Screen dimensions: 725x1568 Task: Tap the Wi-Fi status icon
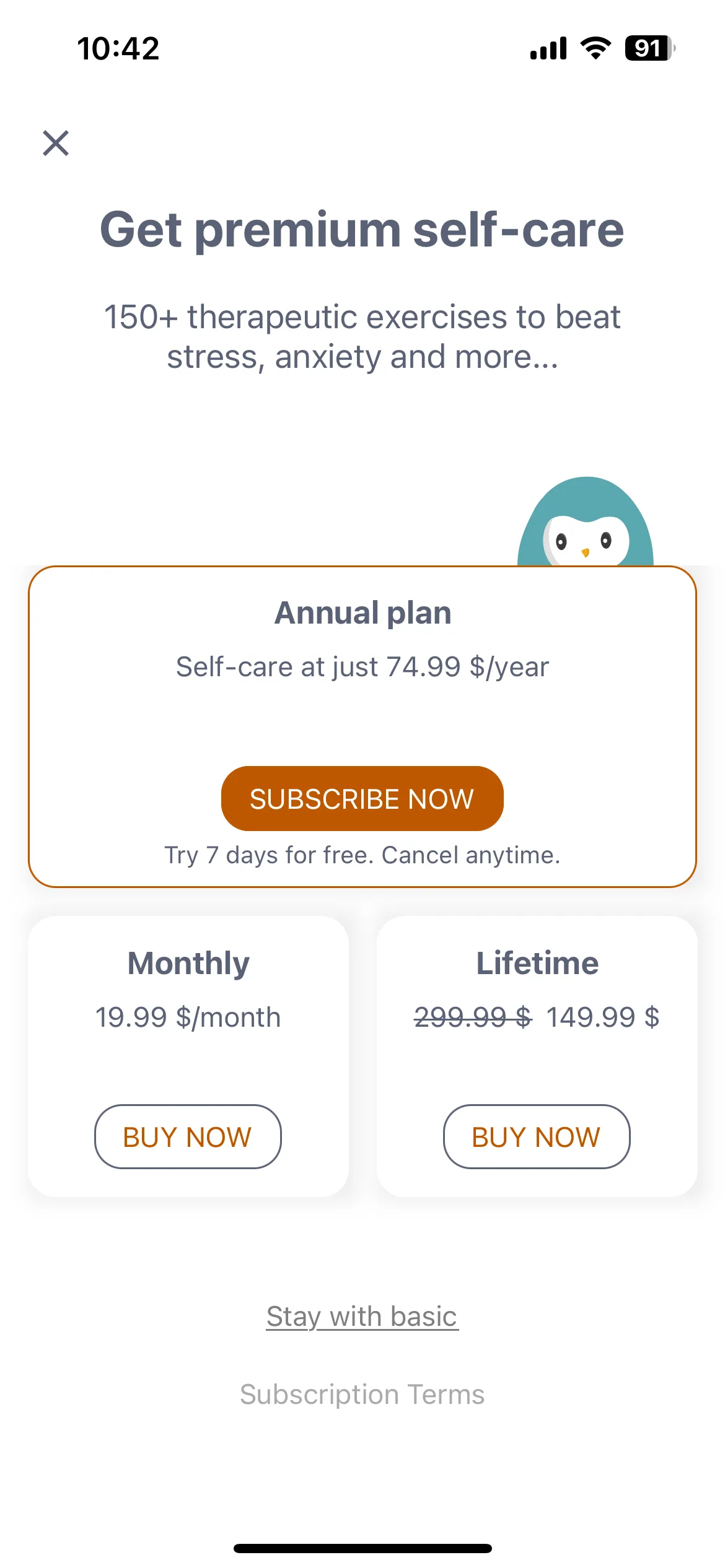[595, 48]
